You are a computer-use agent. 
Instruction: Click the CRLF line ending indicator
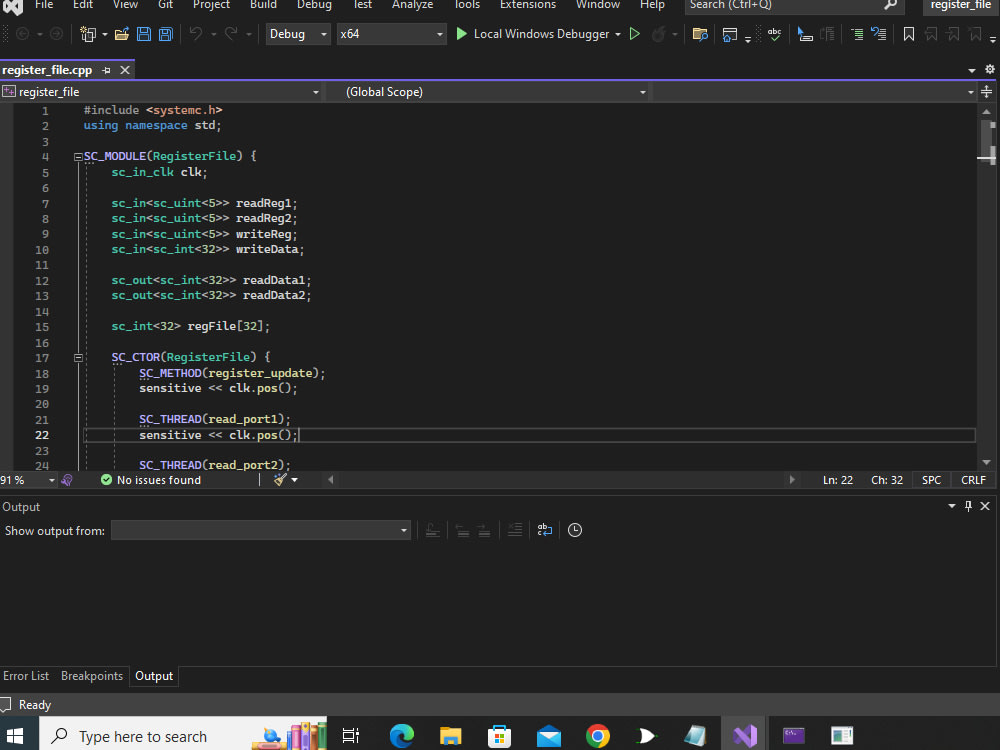972,480
